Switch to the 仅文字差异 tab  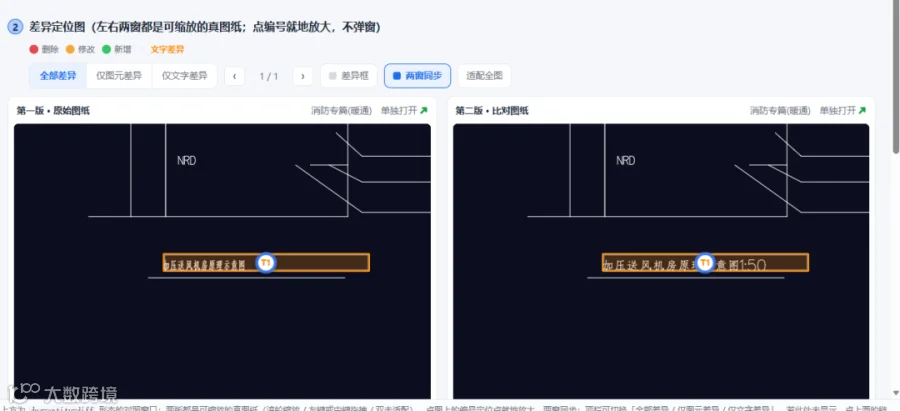point(184,76)
